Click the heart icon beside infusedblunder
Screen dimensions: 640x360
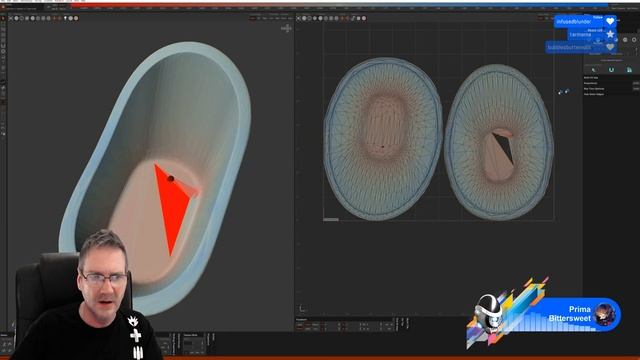(610, 21)
